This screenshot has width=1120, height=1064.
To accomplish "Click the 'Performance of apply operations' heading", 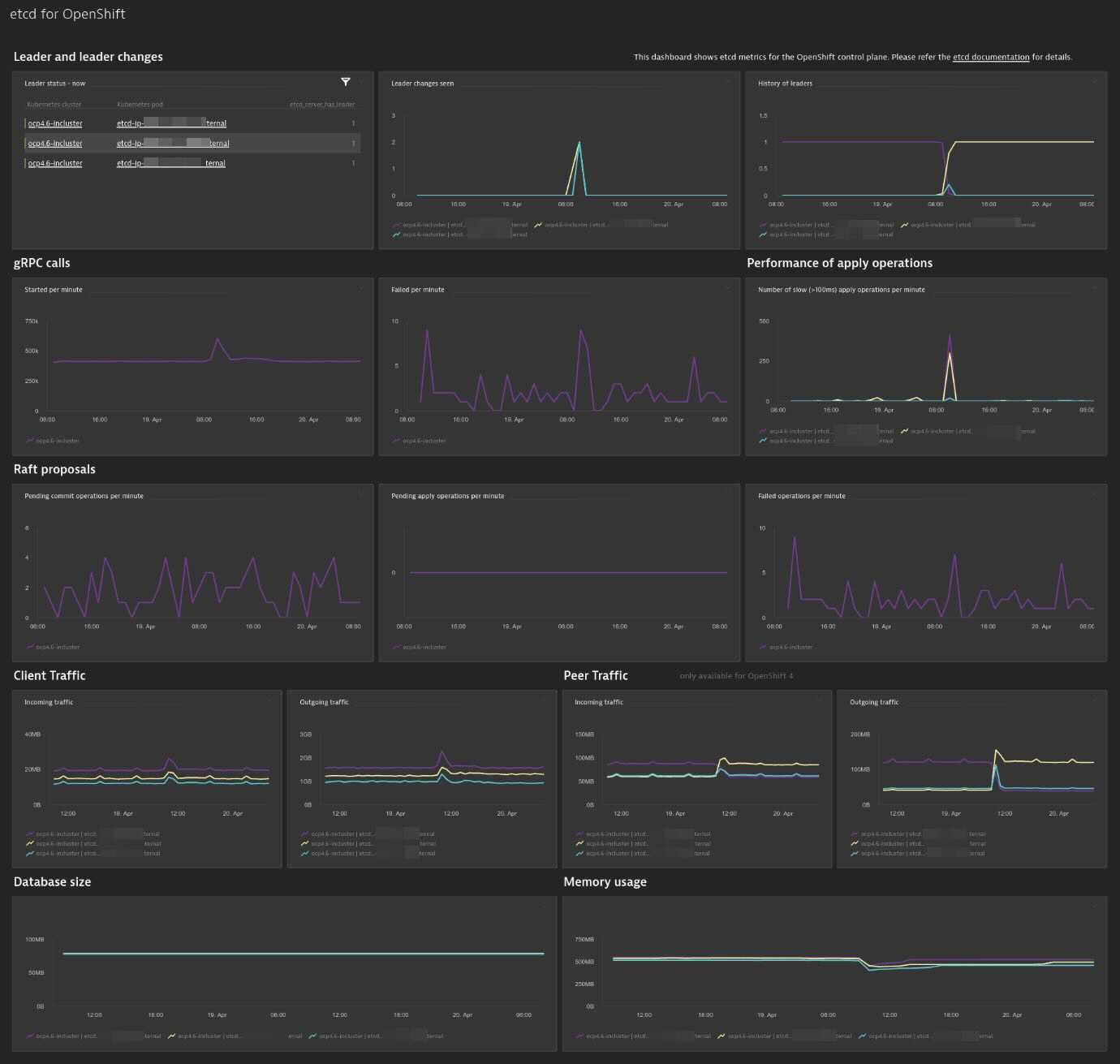I will [x=840, y=263].
